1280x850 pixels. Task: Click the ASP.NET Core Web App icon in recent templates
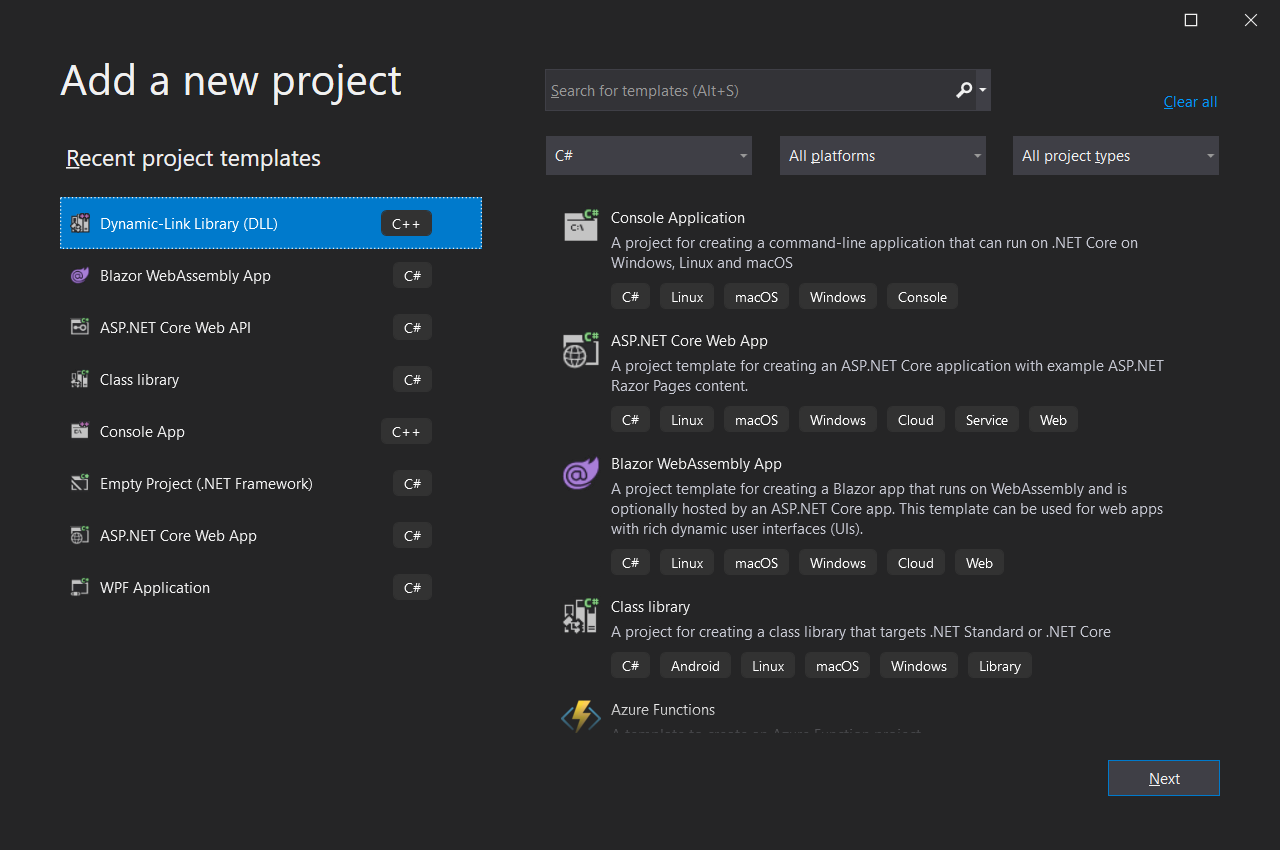80,536
